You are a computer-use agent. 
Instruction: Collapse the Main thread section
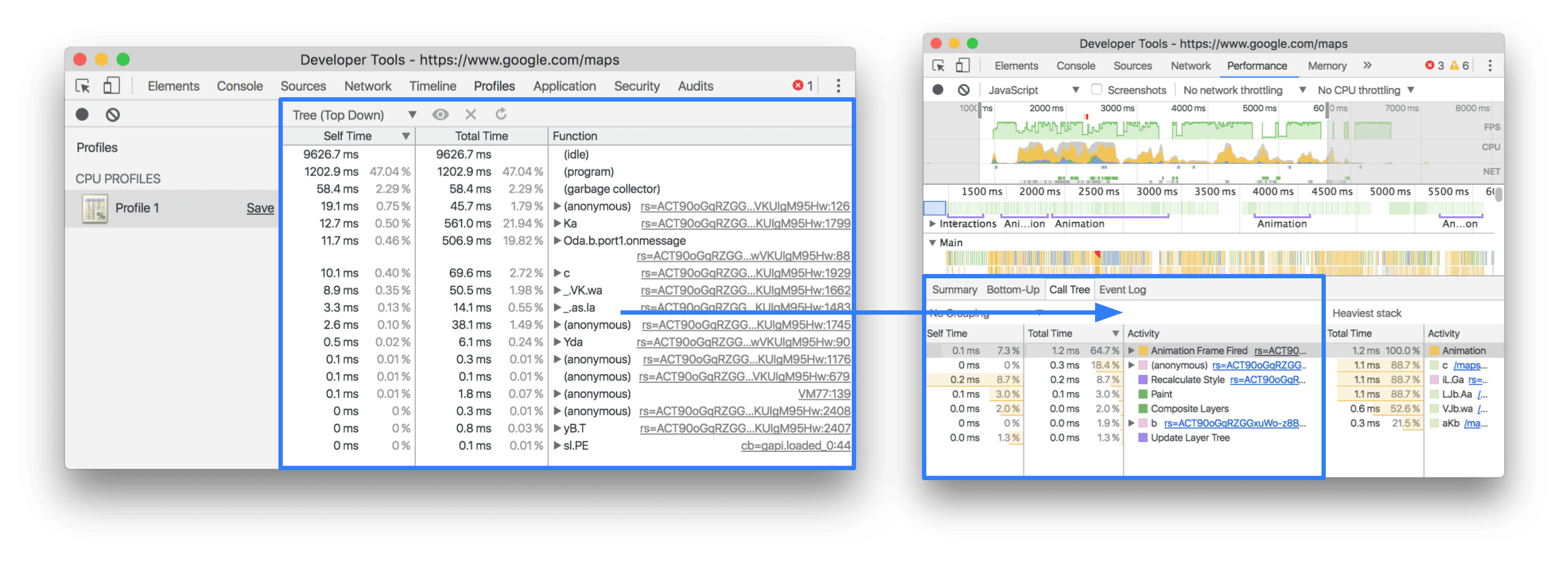pyautogui.click(x=933, y=243)
